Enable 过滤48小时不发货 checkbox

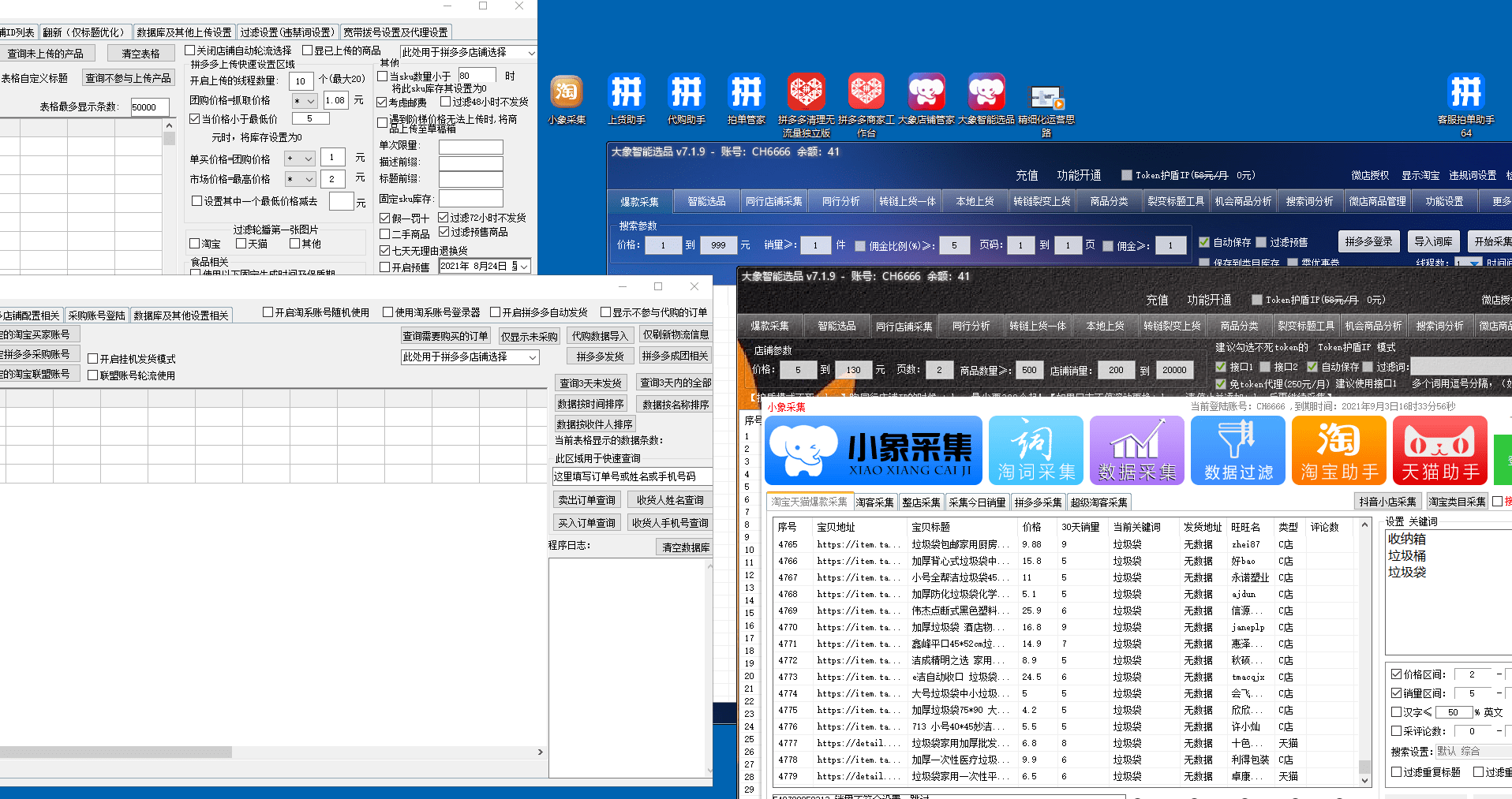pos(446,102)
